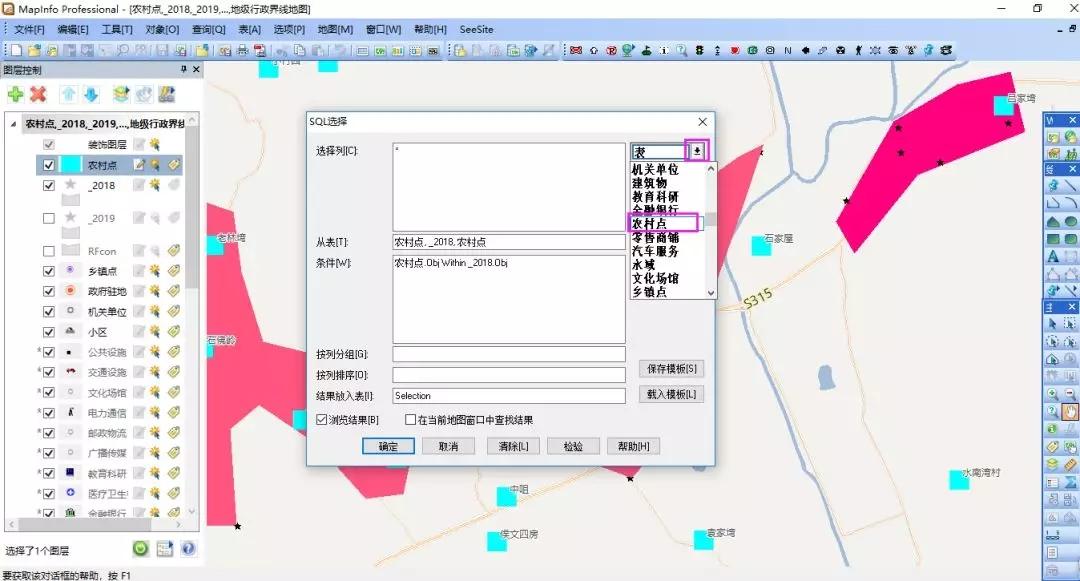
Task: Click the 确定 button
Action: [388, 446]
